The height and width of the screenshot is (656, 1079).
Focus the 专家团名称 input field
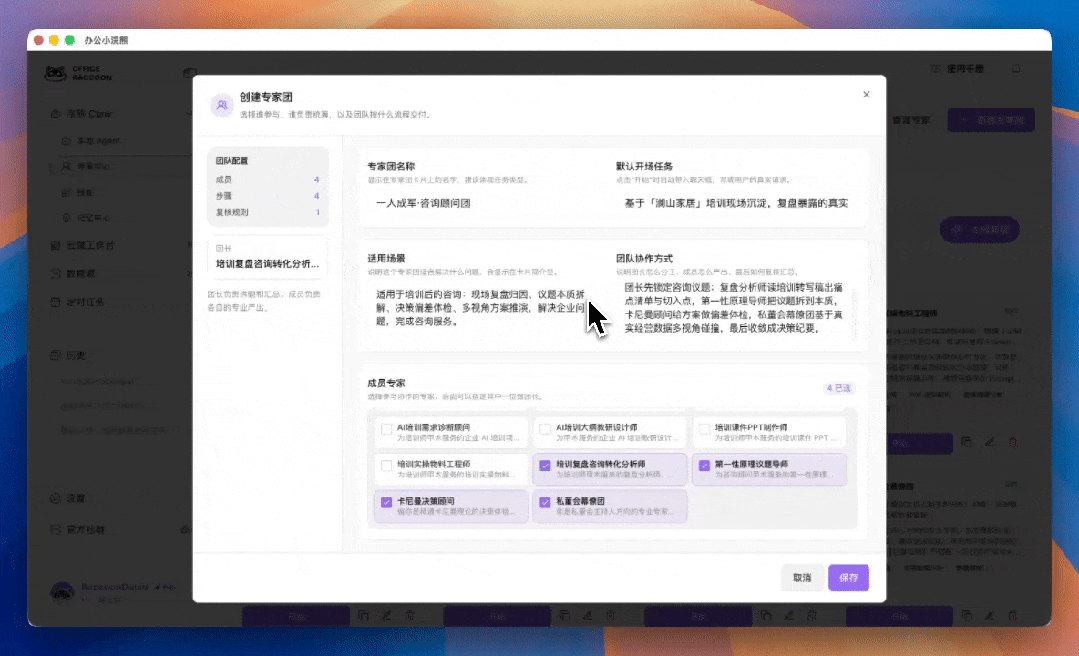[485, 203]
